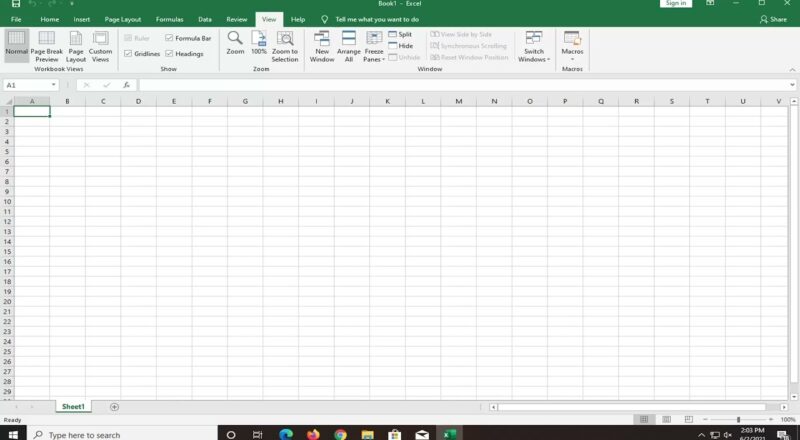Screen dimensions: 800x440
Task: Collapse the ribbon
Action: 792,70
